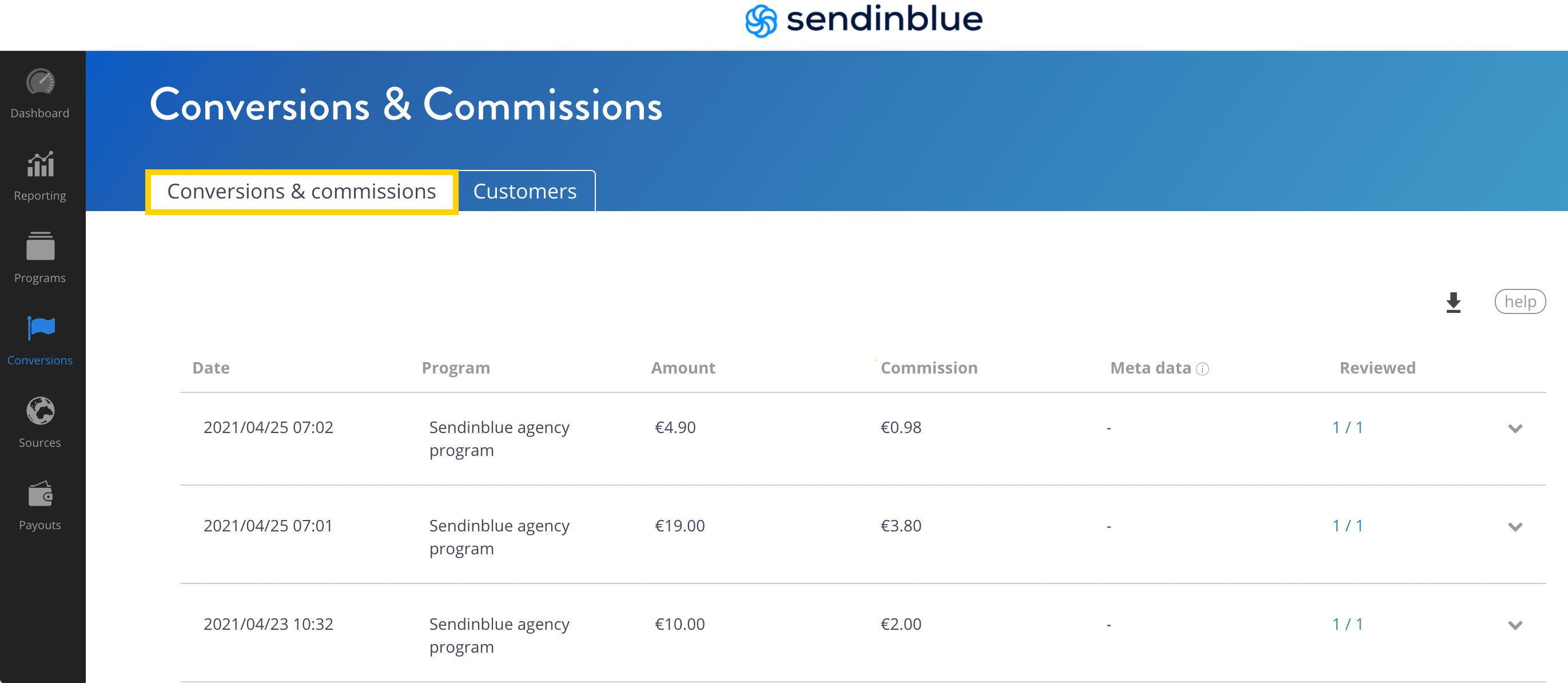Image resolution: width=1568 pixels, height=683 pixels.
Task: Expand the 2021/04/25 07:01 conversion row
Action: point(1515,527)
